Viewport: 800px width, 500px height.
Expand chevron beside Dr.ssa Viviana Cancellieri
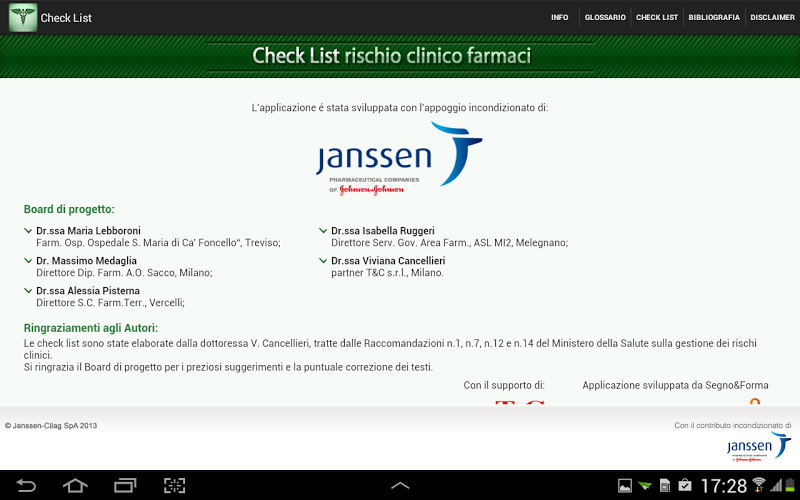pos(323,261)
